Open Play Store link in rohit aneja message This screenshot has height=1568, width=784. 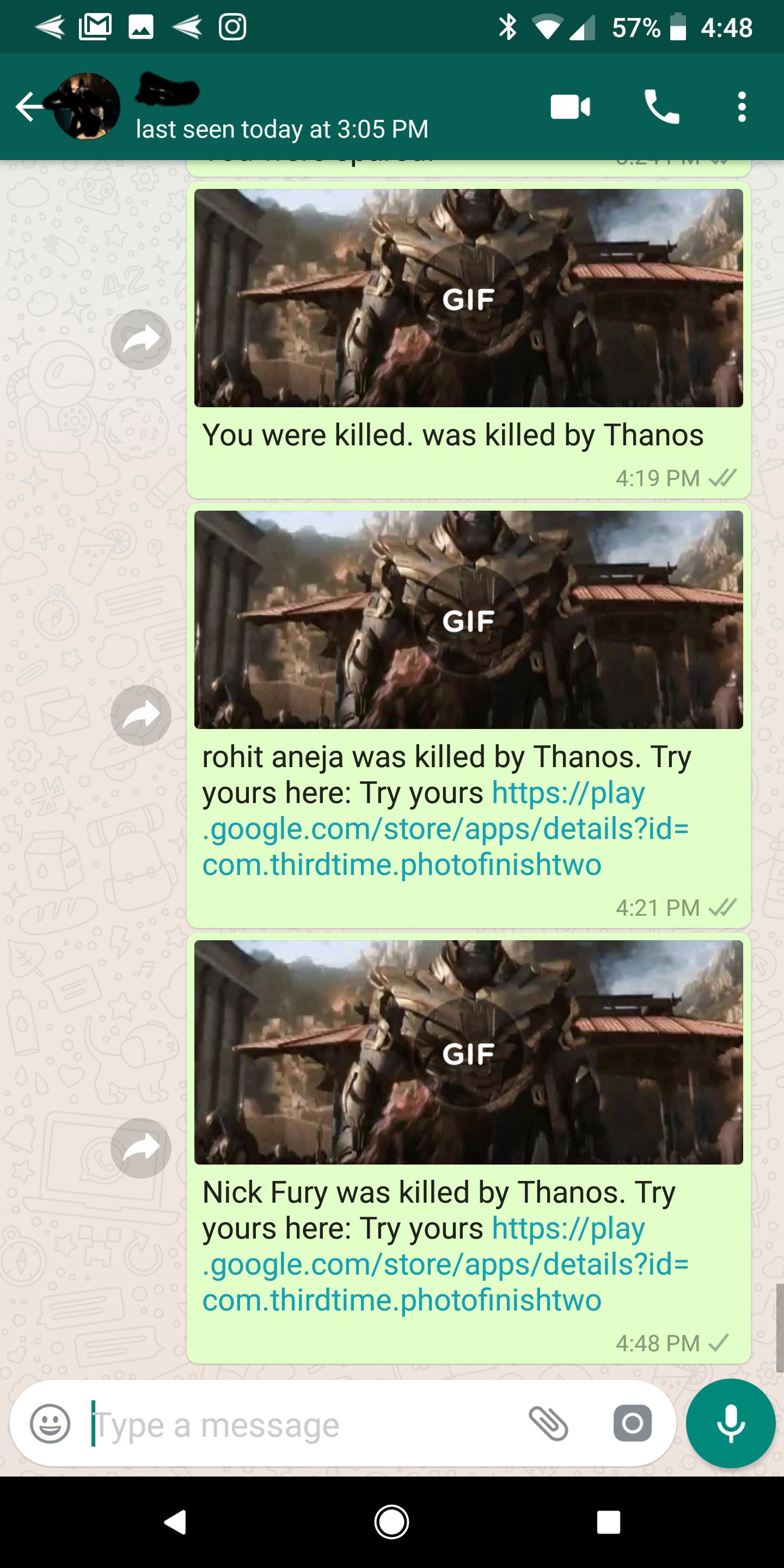point(445,829)
